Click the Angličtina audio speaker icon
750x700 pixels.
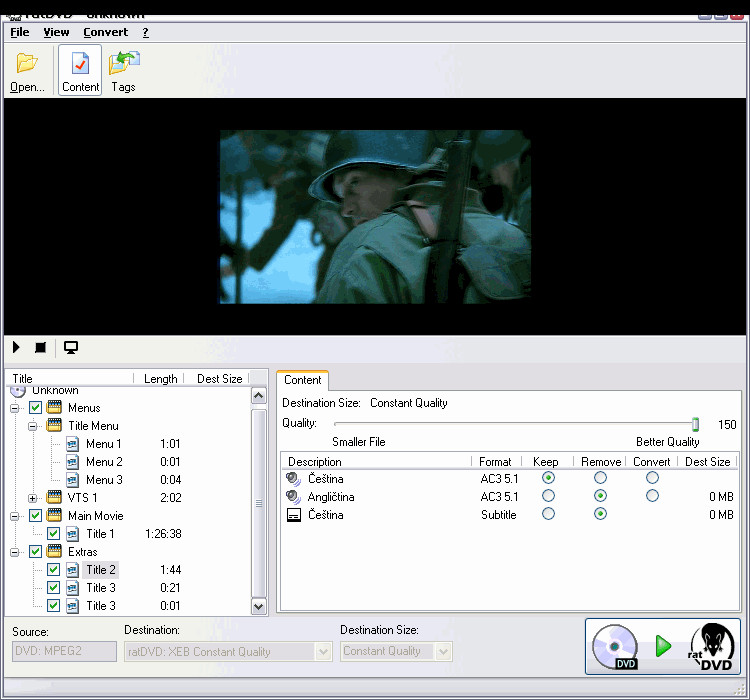[293, 497]
